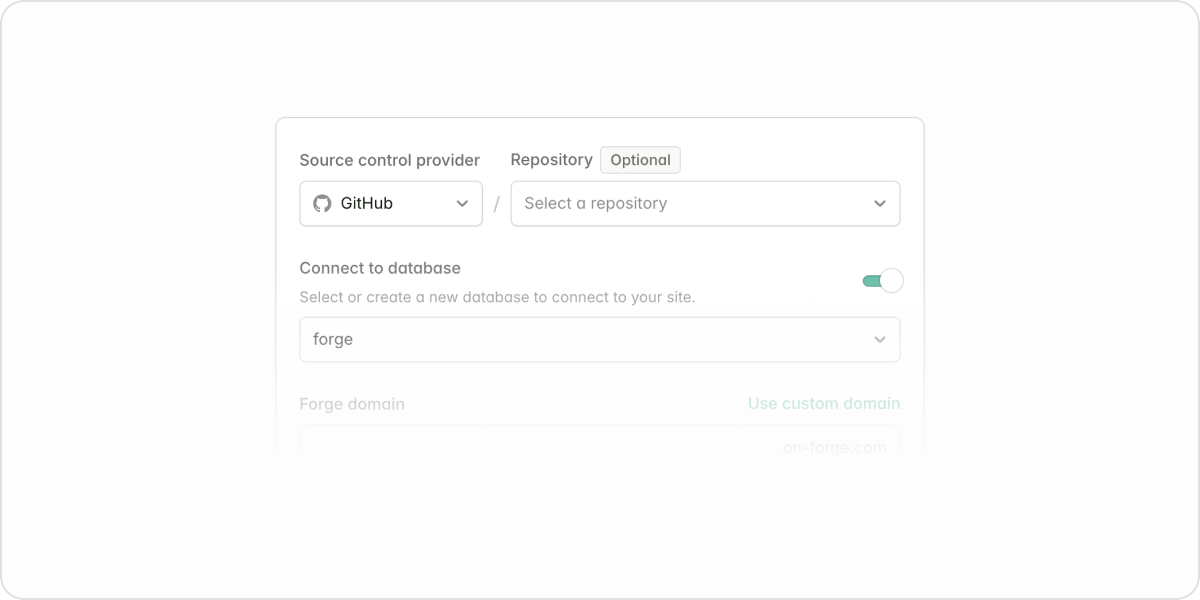Open the GitHub source control dropdown
This screenshot has height=600, width=1200.
[x=391, y=204]
